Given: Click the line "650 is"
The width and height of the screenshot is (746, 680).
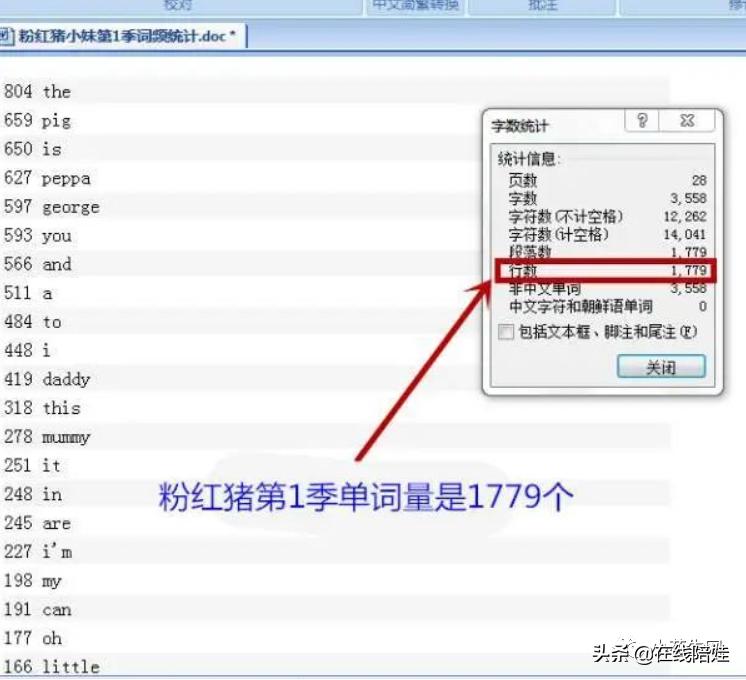Looking at the screenshot, I should click(x=32, y=149).
